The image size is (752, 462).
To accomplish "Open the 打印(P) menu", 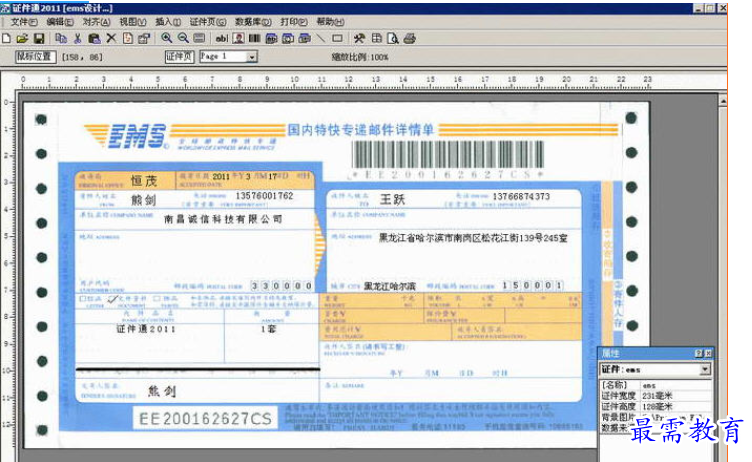I will pos(294,22).
